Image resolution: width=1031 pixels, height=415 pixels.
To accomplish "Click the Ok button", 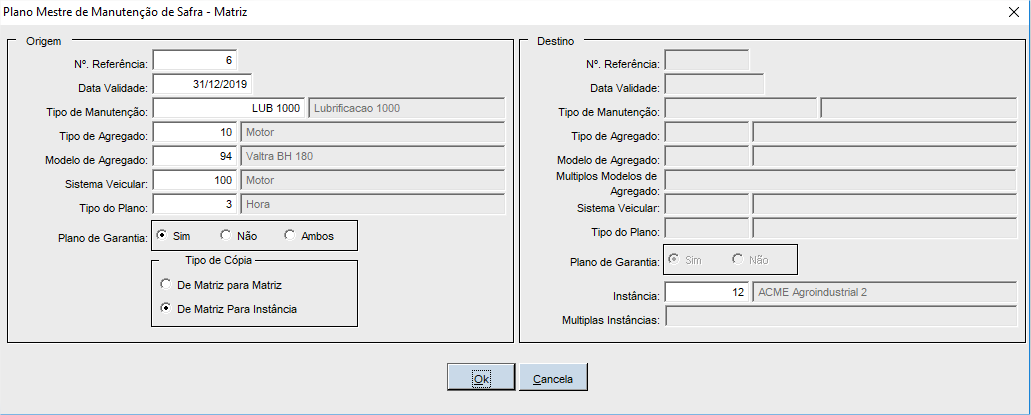I will coord(481,377).
